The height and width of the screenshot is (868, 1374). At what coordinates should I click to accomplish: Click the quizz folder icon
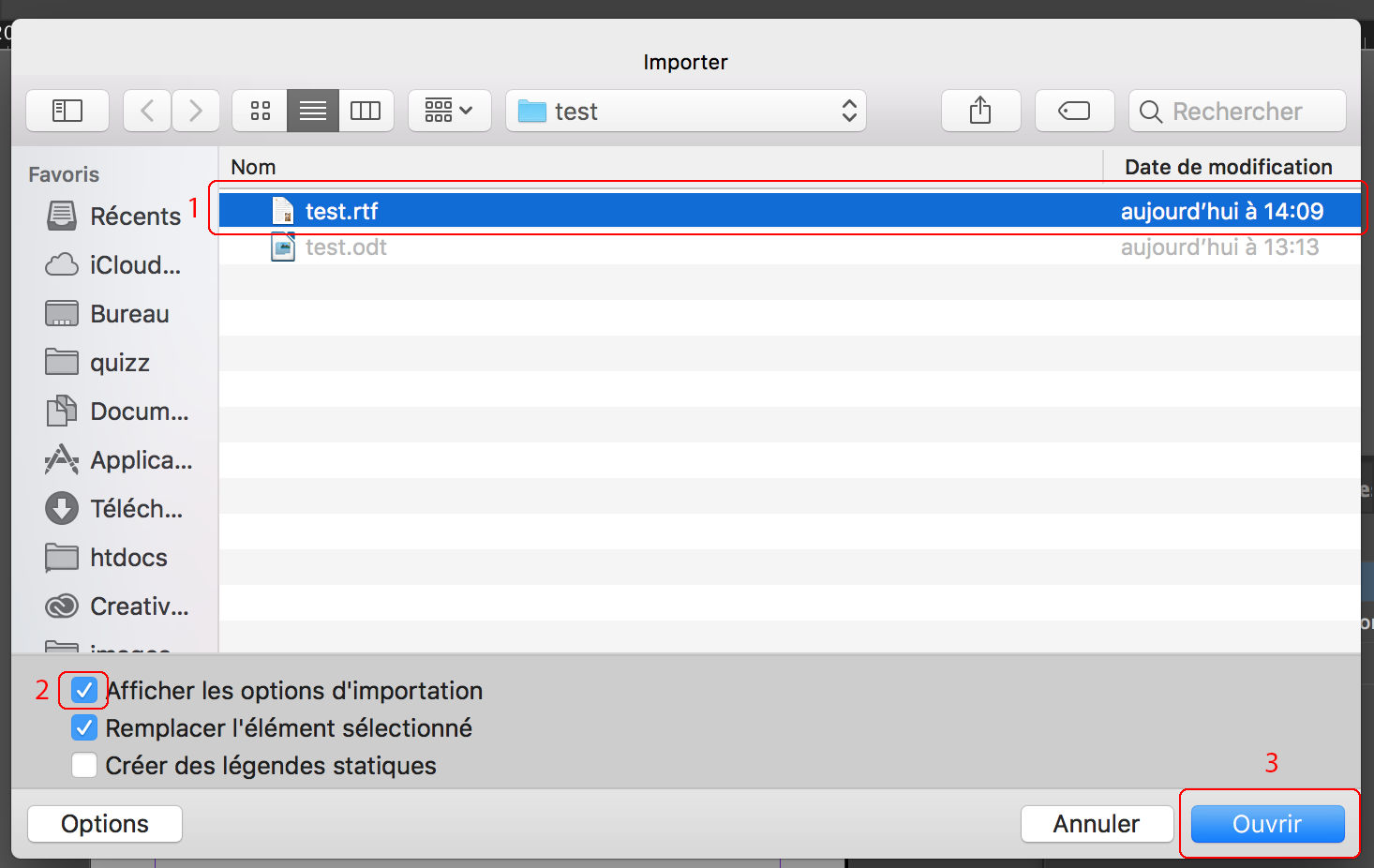coord(62,362)
